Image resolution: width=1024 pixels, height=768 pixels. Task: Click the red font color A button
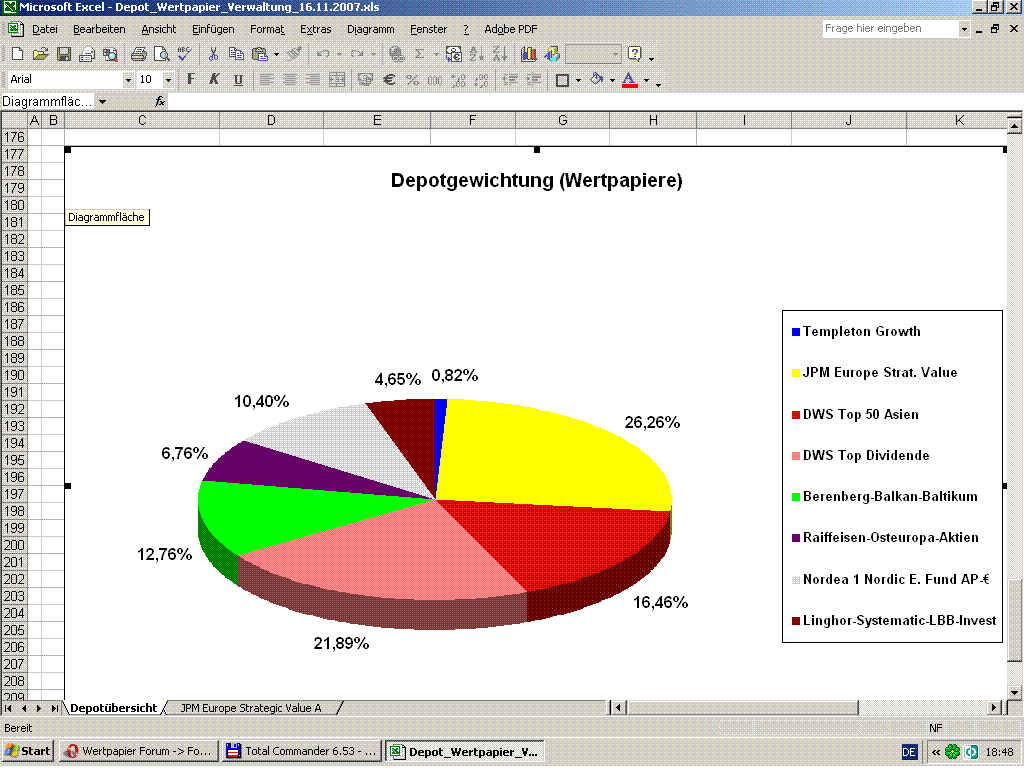click(630, 80)
